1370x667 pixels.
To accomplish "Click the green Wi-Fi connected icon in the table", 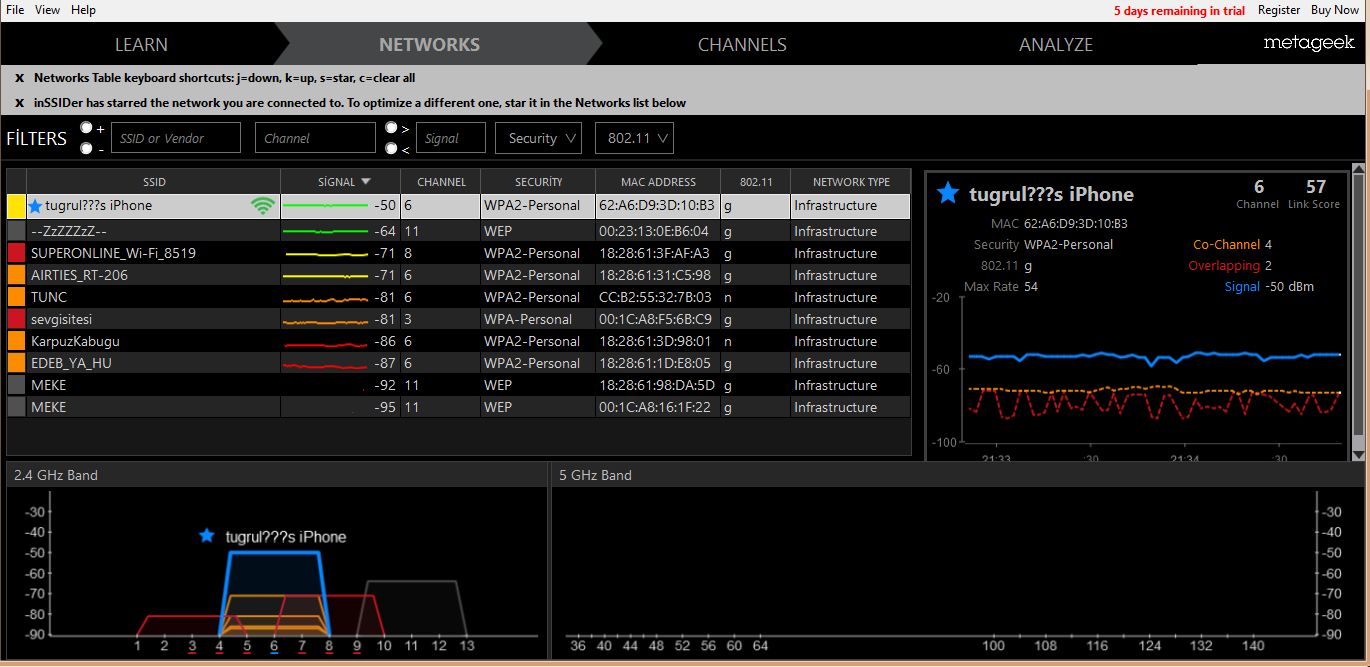I will [263, 205].
